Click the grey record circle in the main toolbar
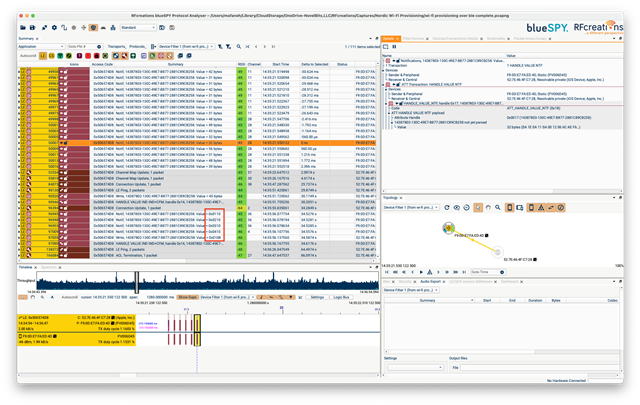 (x=74, y=27)
